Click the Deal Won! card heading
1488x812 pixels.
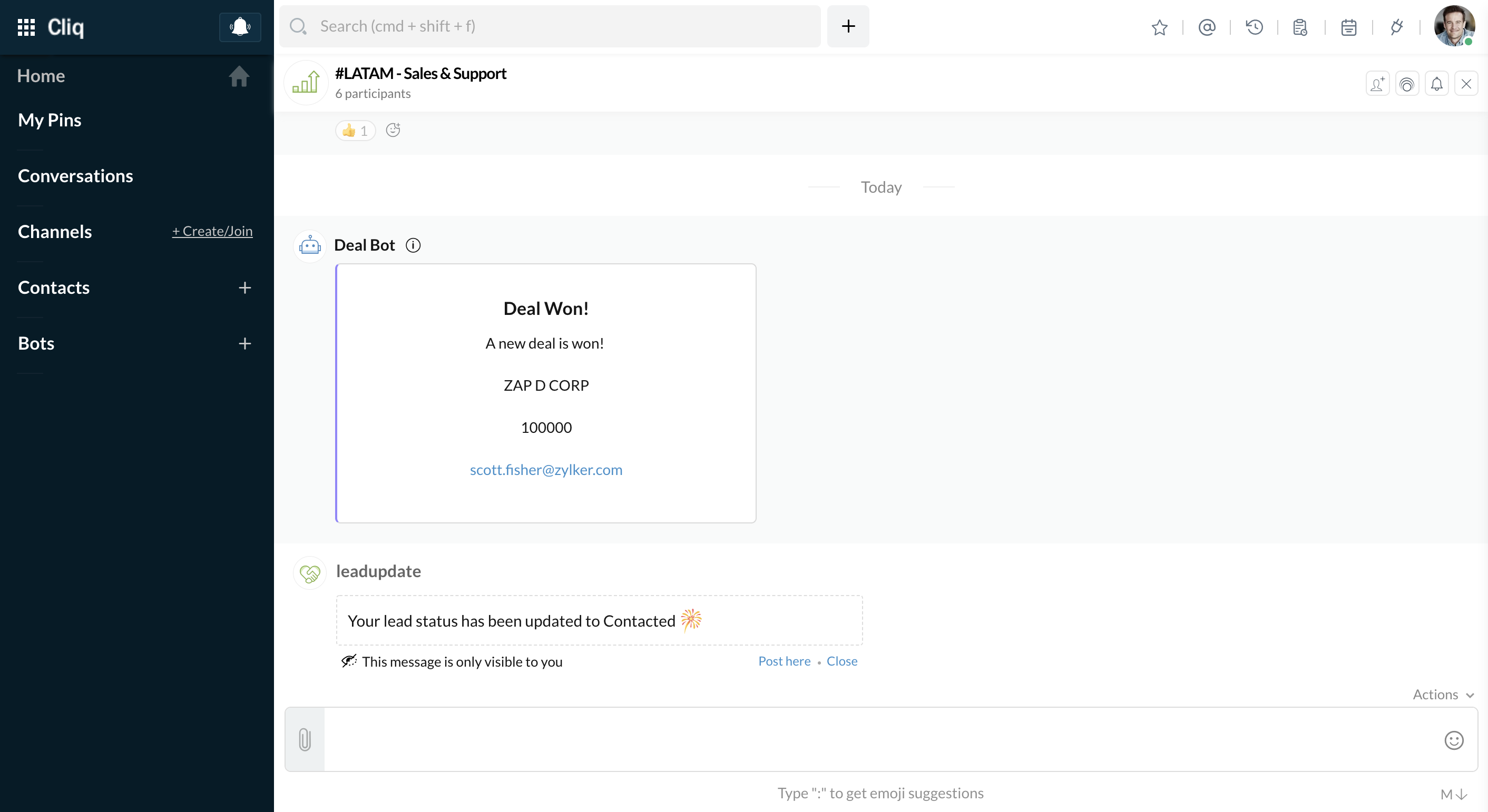(x=546, y=308)
